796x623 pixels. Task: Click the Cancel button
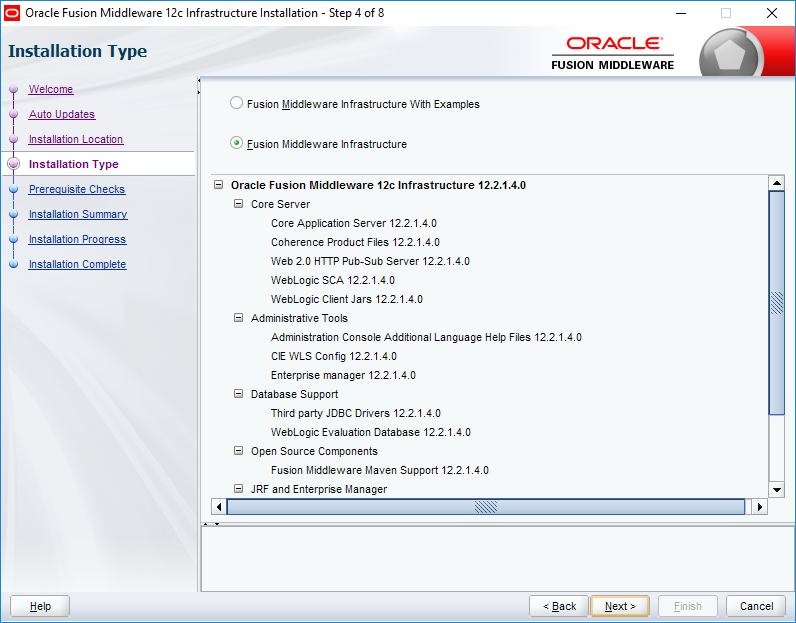click(x=756, y=606)
